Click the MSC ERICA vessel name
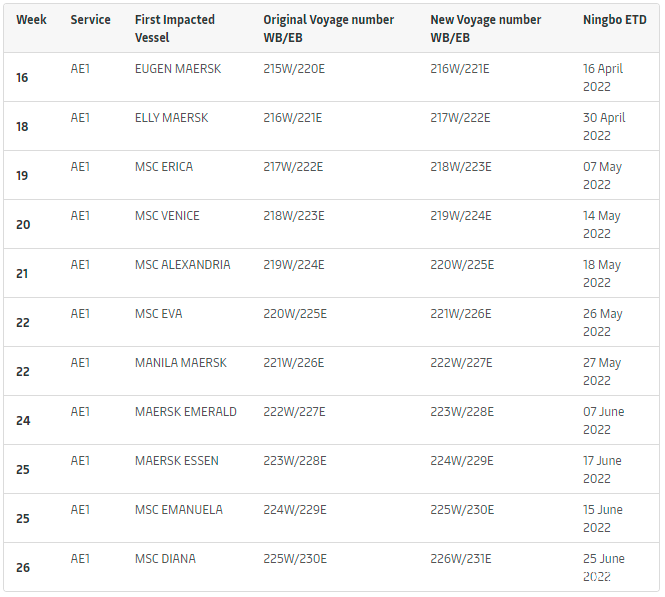 [x=164, y=167]
